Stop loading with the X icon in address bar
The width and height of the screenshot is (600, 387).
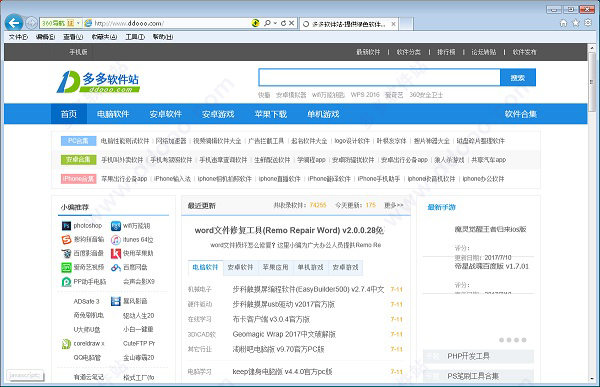point(291,23)
